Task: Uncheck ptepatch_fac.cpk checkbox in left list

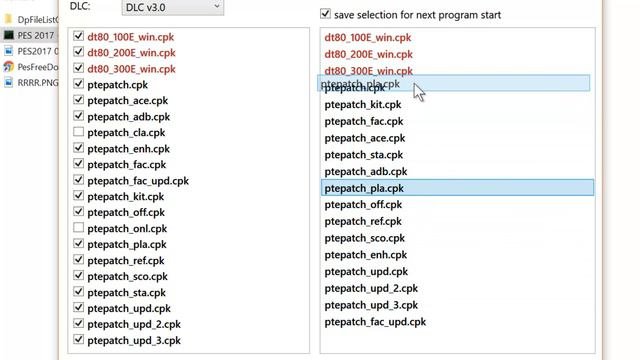Action: tap(78, 164)
